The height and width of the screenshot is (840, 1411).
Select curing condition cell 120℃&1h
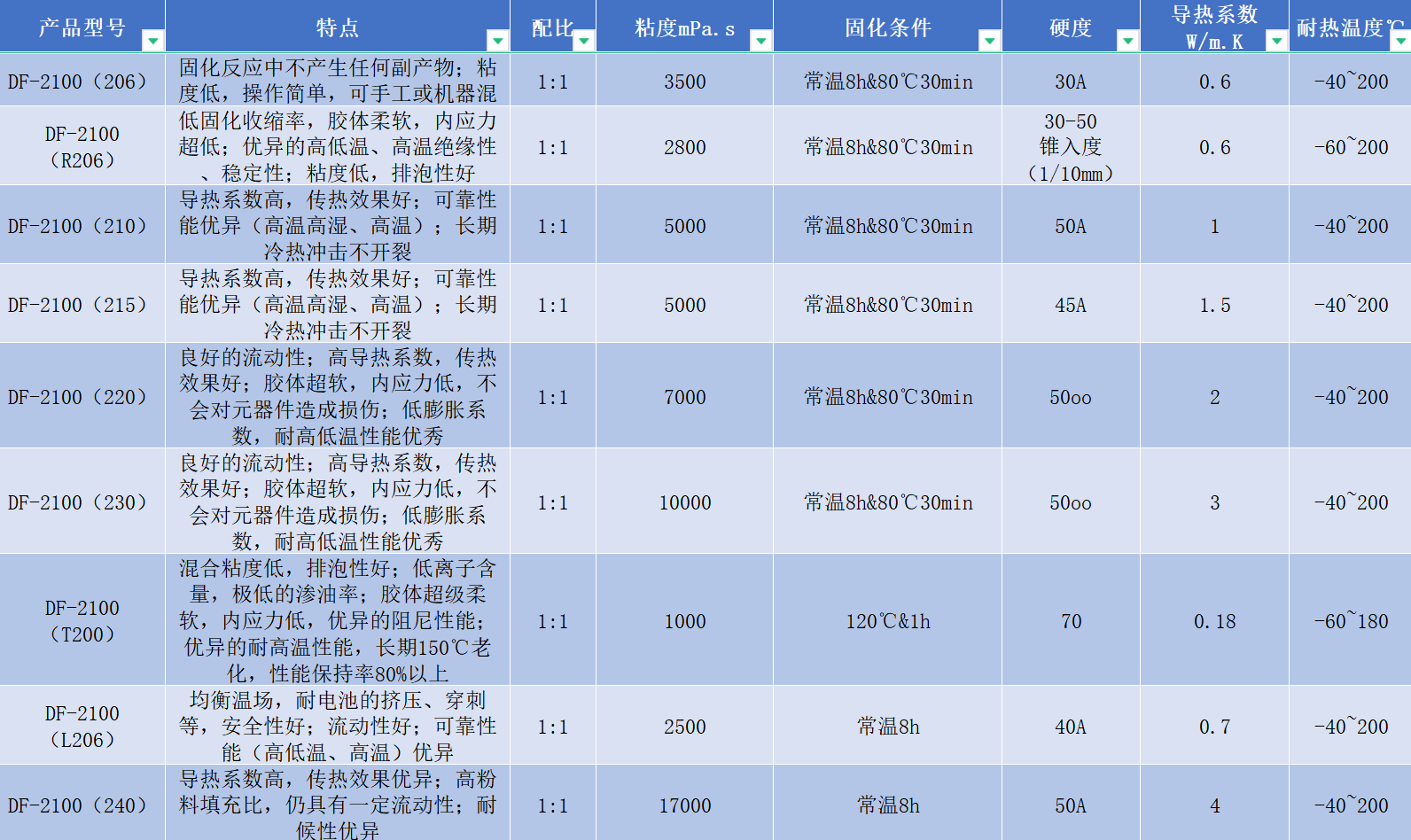(x=888, y=620)
